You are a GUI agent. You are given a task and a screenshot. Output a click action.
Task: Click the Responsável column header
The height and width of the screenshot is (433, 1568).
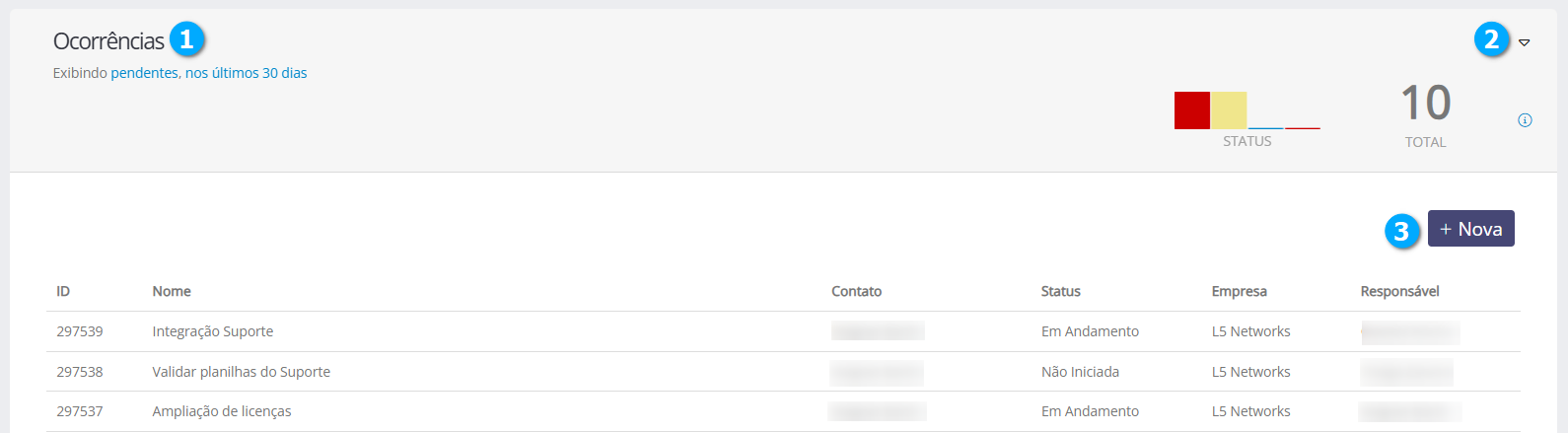[1399, 291]
